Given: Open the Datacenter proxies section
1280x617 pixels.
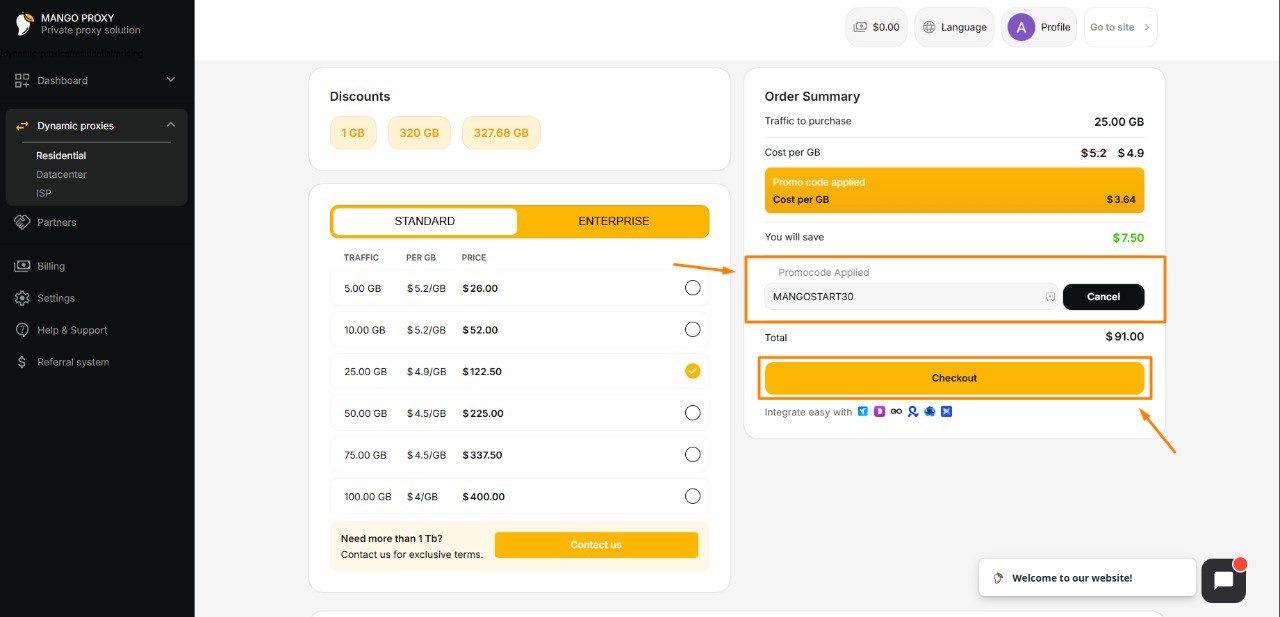Looking at the screenshot, I should pos(61,175).
